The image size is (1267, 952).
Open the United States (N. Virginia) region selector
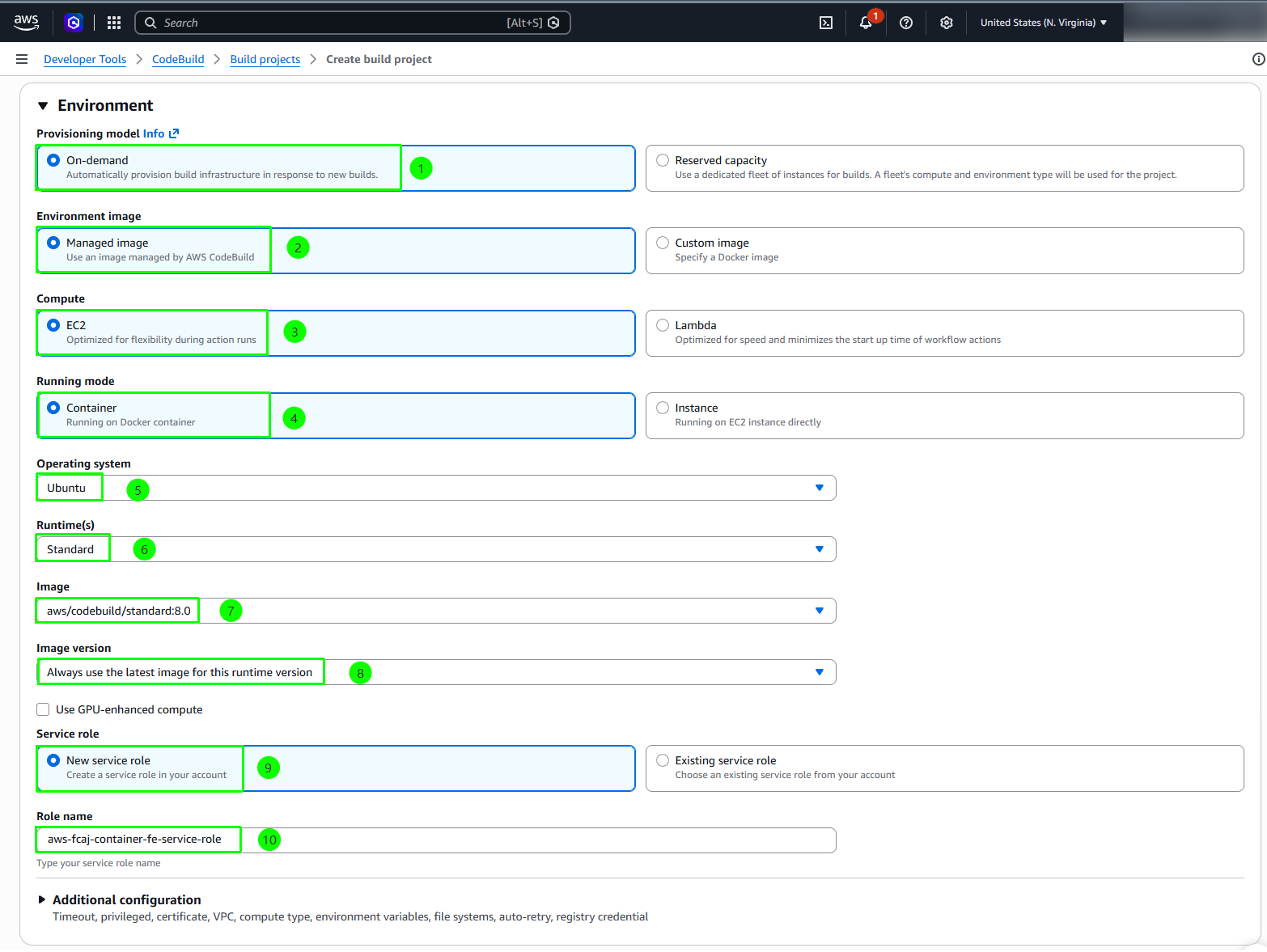[x=1043, y=23]
